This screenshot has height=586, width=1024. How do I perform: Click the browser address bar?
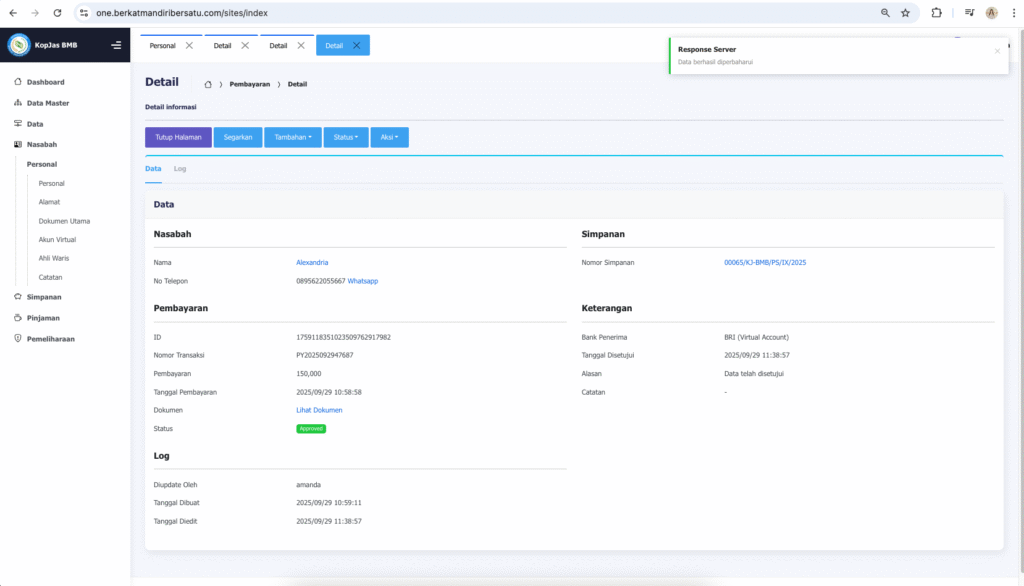click(x=480, y=13)
